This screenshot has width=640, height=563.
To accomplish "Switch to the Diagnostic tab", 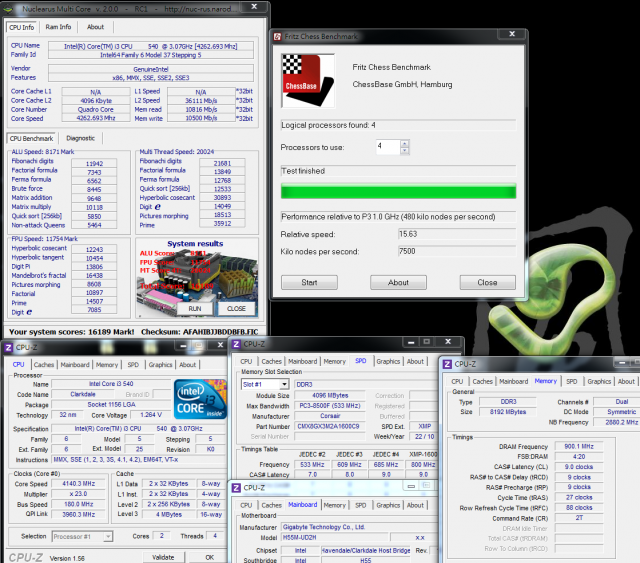I will tap(80, 138).
